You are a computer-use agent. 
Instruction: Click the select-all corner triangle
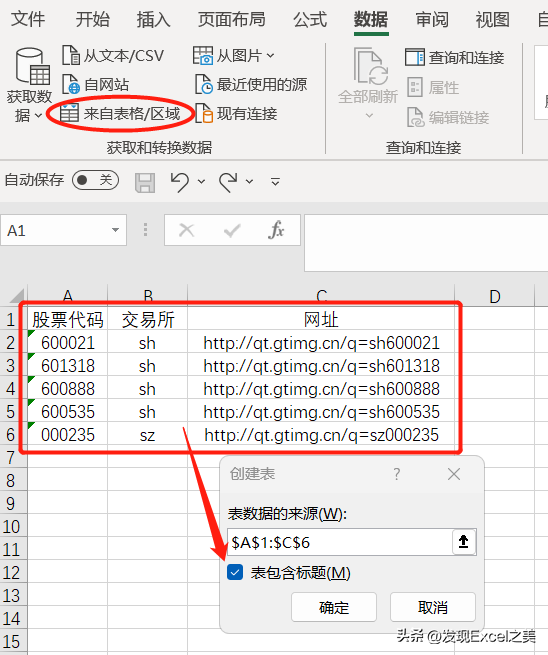pyautogui.click(x=17, y=296)
